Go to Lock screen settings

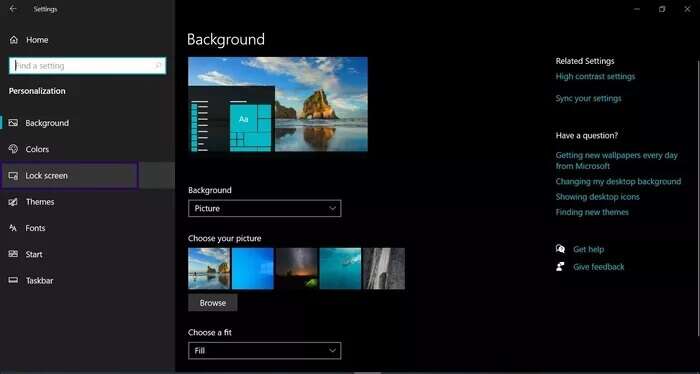click(88, 175)
